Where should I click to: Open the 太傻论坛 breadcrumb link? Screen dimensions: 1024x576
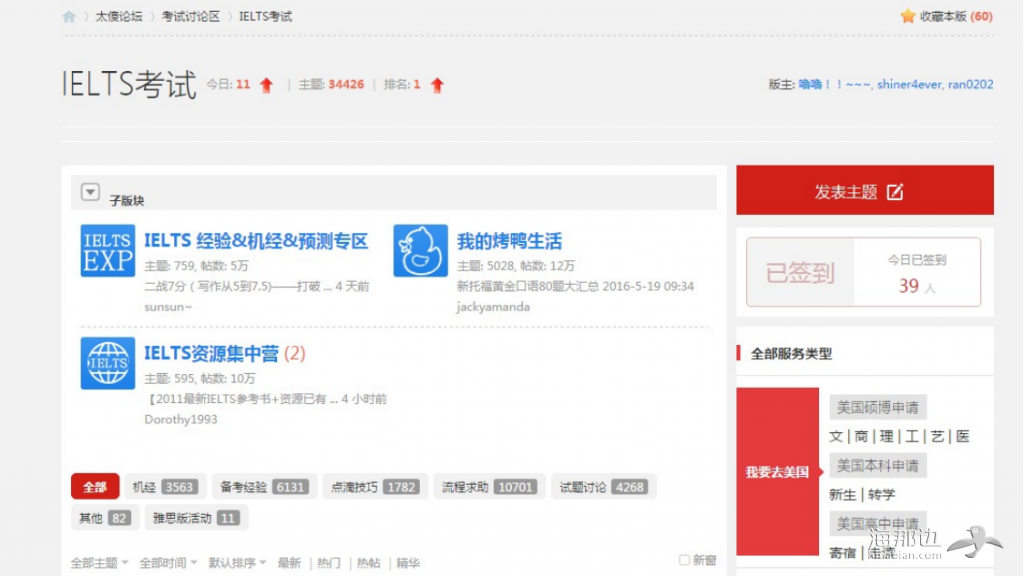click(119, 16)
